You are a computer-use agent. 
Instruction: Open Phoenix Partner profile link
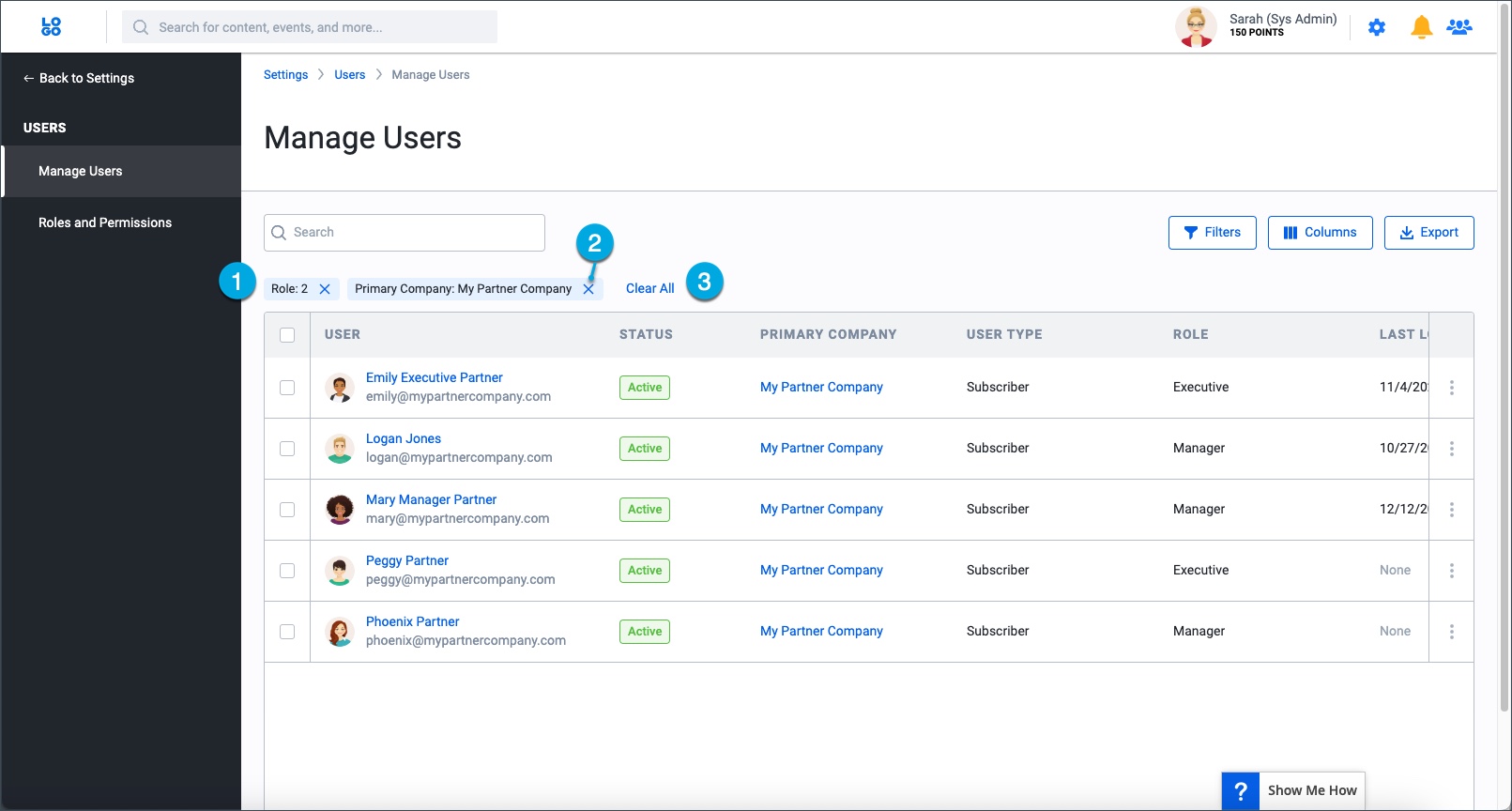coord(412,621)
